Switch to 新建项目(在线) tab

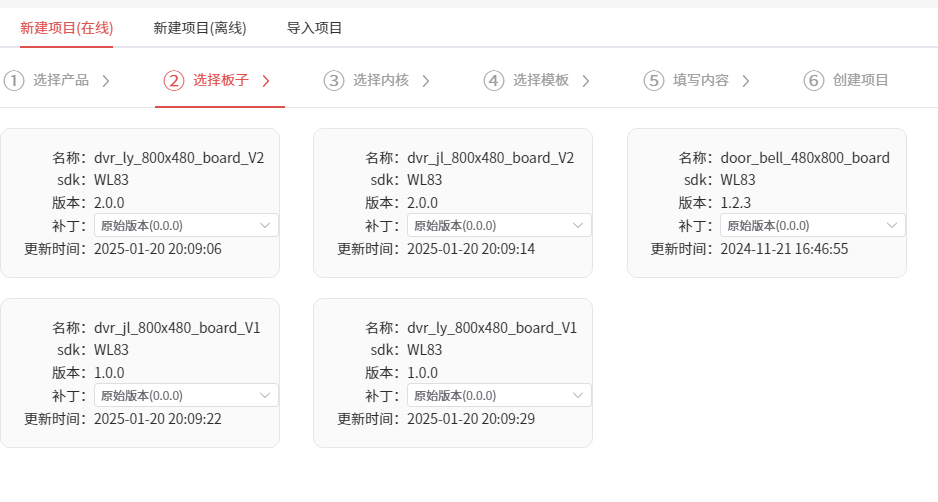66,28
